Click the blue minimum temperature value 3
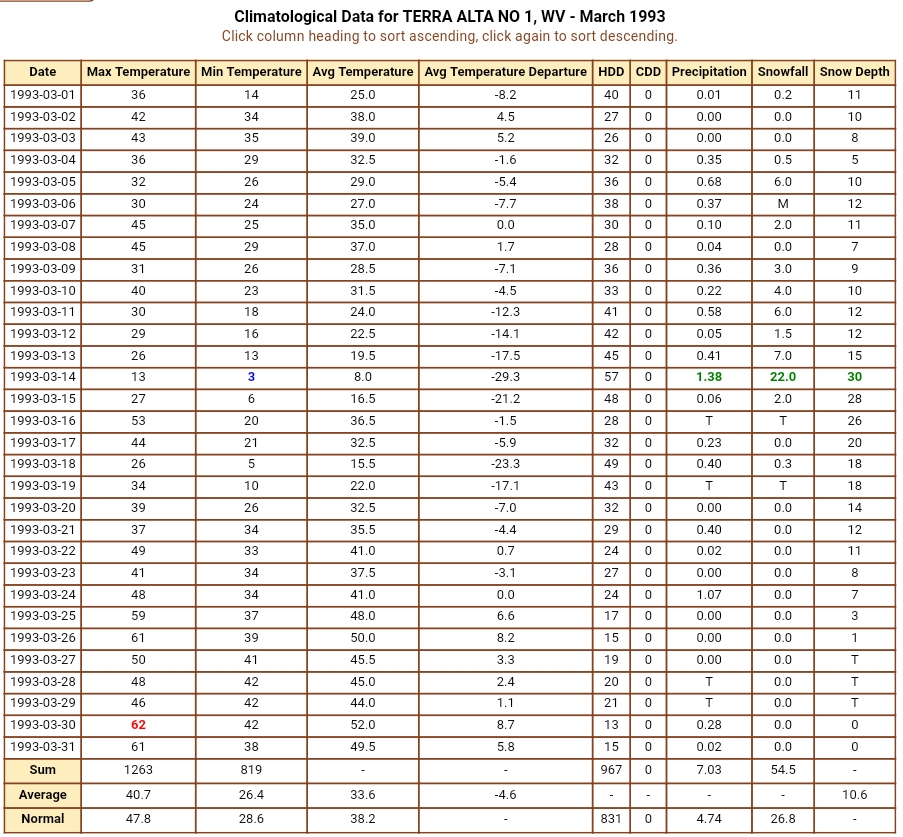Viewport: 903px width, 837px height. click(251, 377)
